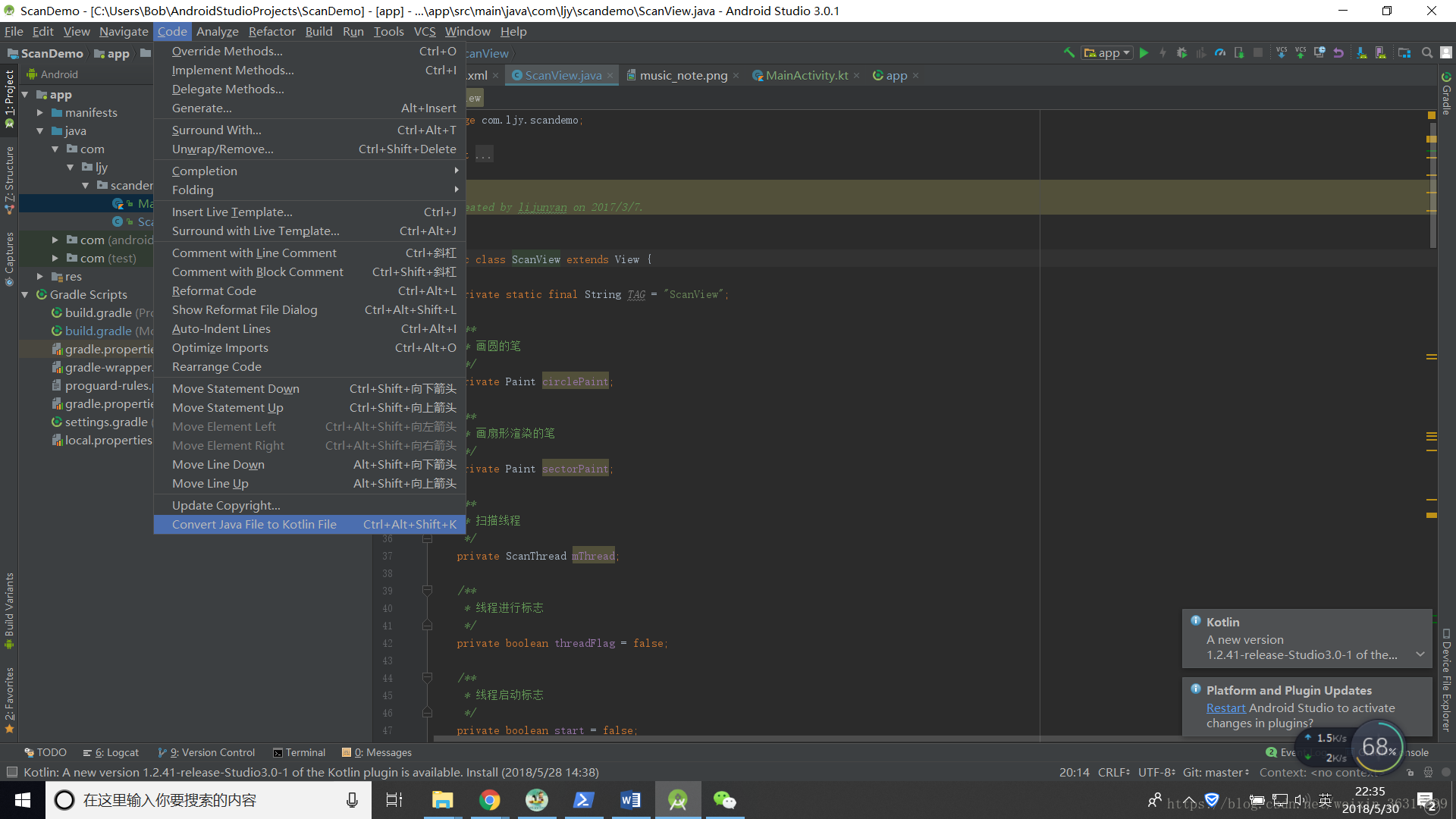1456x819 pixels.
Task: Open the TODO tool window button
Action: [45, 752]
